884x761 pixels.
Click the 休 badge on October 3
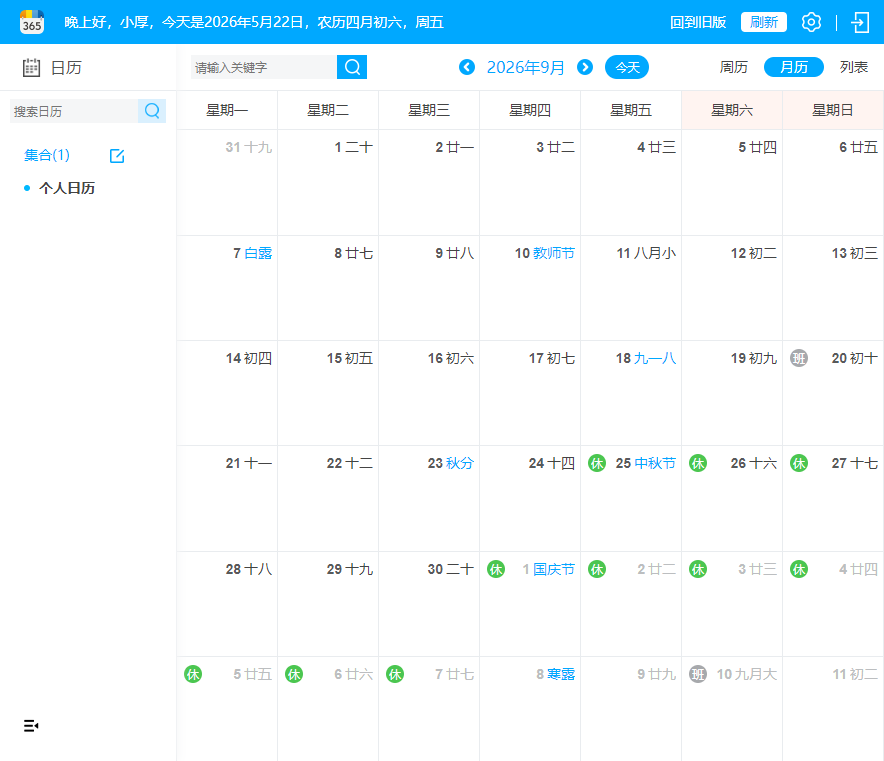[x=698, y=569]
